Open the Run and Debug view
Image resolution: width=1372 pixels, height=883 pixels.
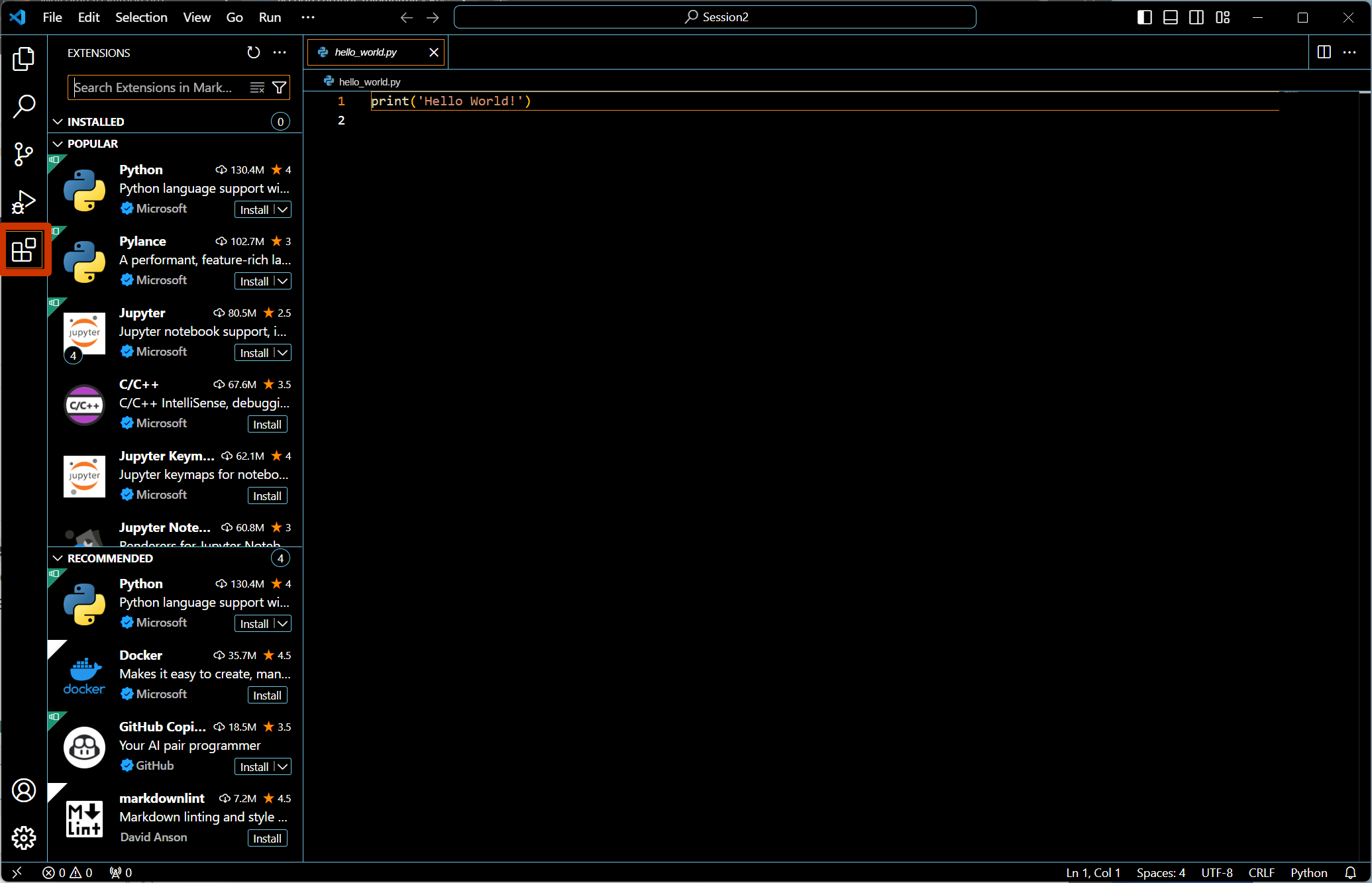click(x=23, y=202)
